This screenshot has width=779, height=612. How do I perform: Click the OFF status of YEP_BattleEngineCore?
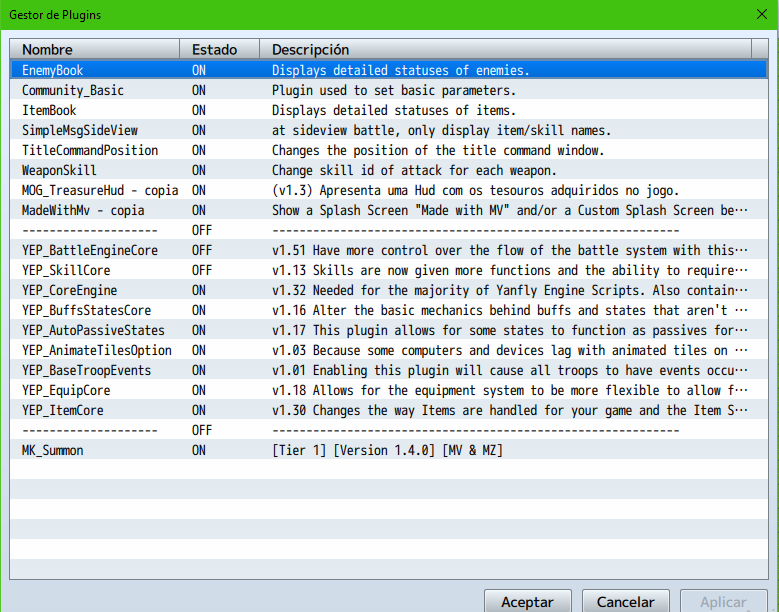coord(202,250)
